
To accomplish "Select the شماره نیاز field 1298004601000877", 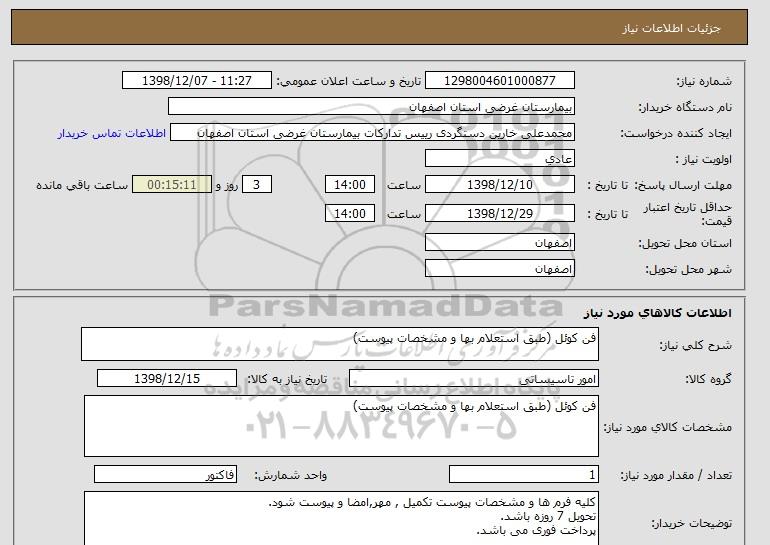I will click(500, 81).
